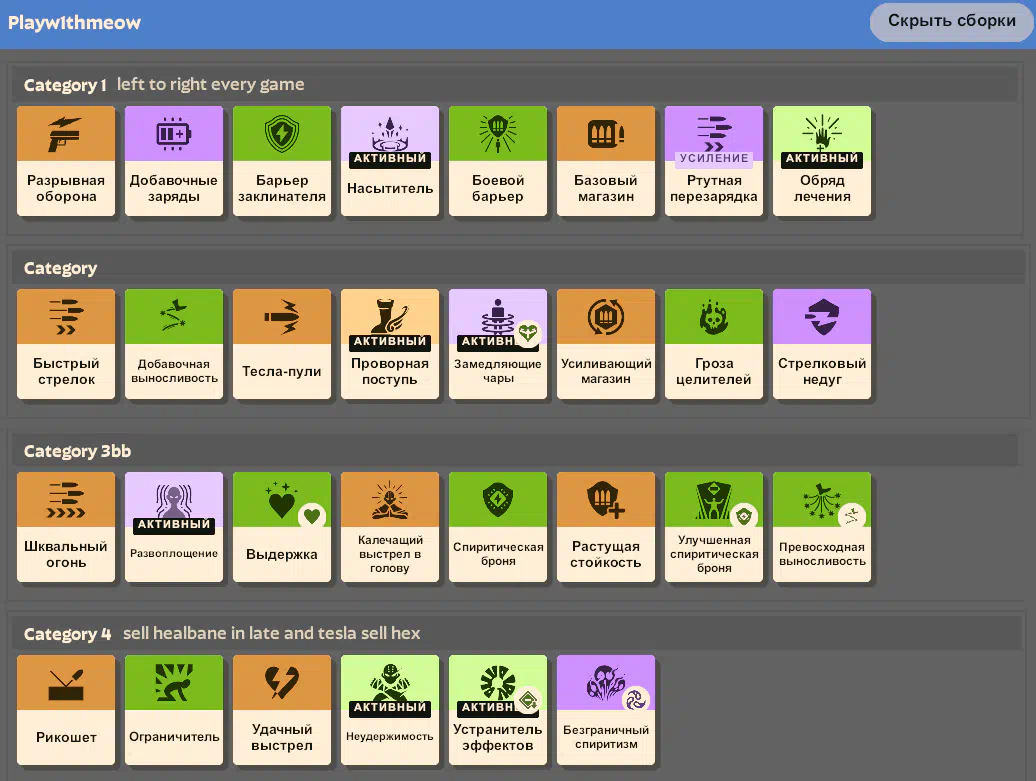
Task: Click the Растущая стойкость item
Action: point(606,527)
